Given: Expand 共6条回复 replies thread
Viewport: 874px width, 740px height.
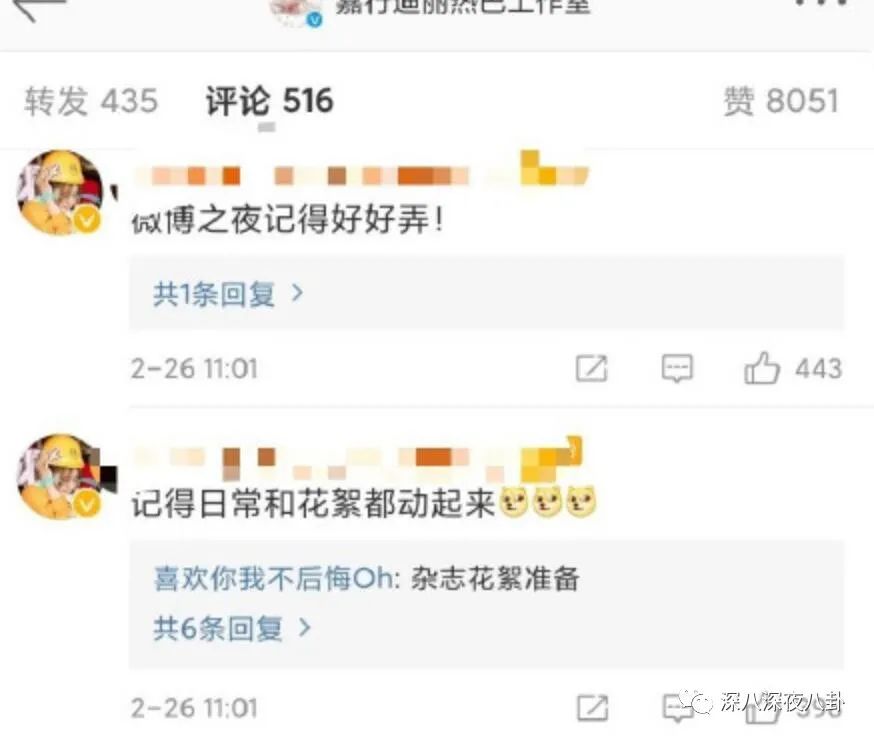Looking at the screenshot, I should [231, 629].
